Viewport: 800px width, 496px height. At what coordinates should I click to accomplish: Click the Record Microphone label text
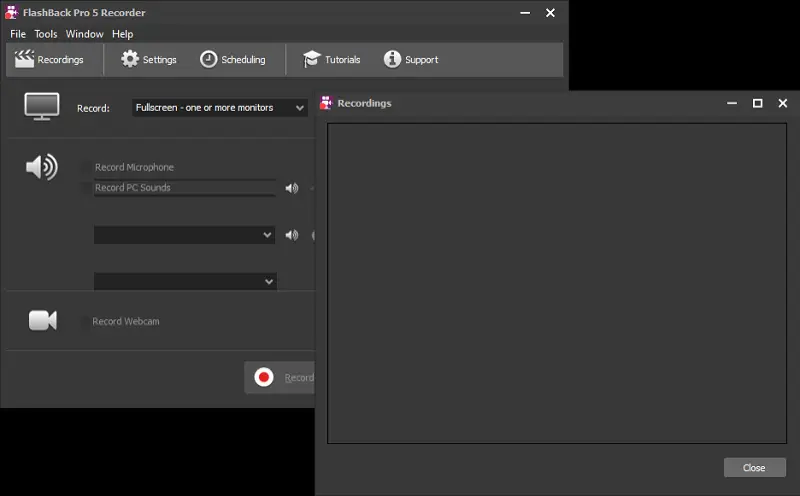[x=134, y=167]
